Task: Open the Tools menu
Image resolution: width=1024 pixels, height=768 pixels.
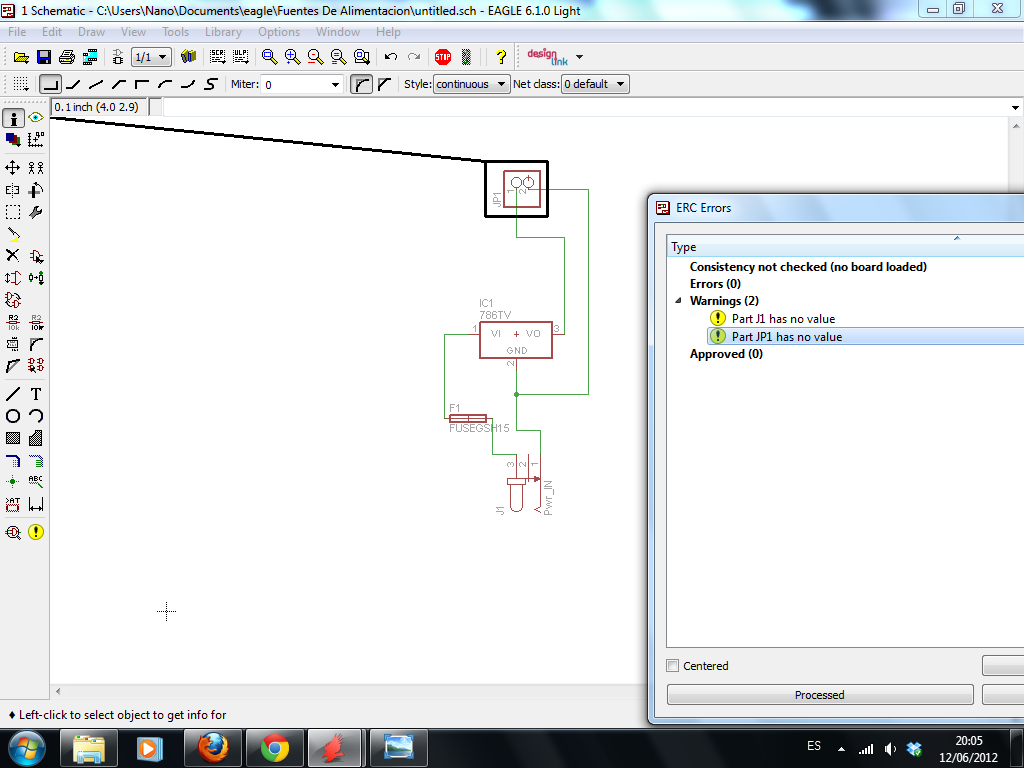Action: [175, 32]
